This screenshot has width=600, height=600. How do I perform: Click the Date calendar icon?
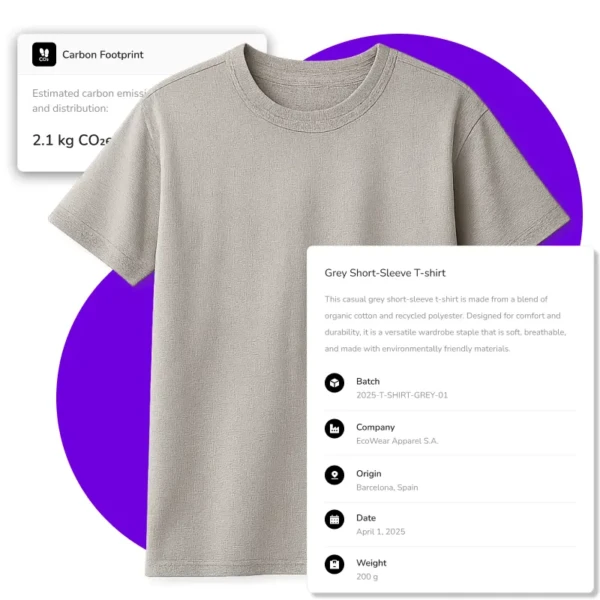click(334, 519)
